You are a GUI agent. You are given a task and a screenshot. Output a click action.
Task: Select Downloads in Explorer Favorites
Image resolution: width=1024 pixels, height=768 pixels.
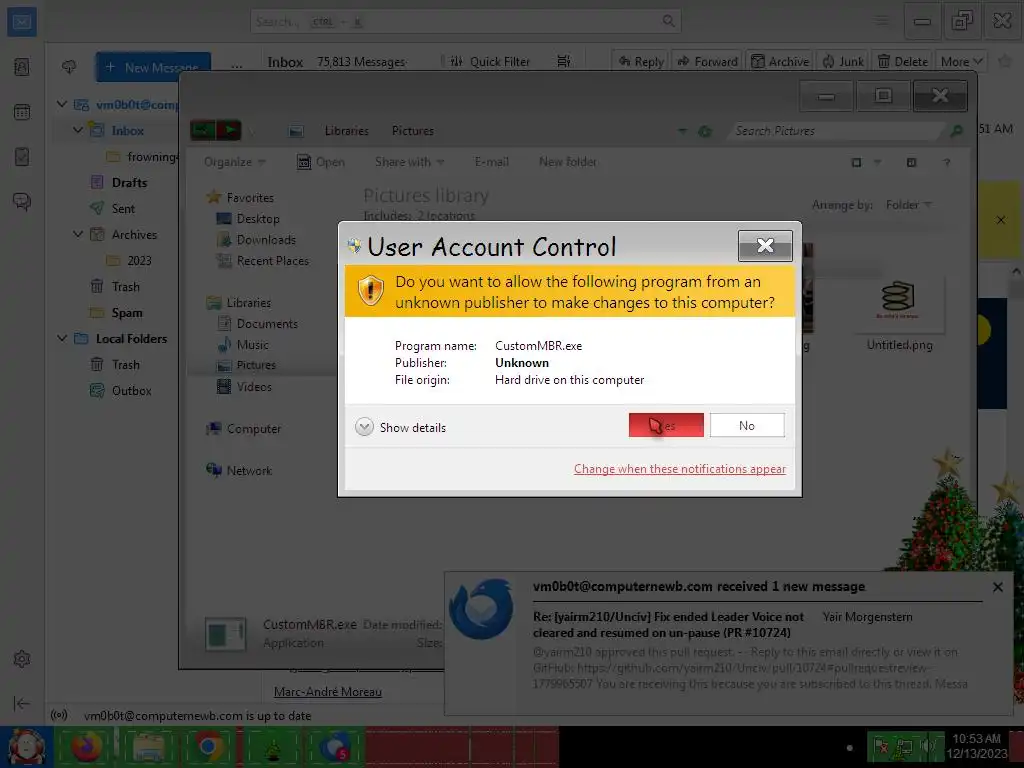[x=266, y=240]
